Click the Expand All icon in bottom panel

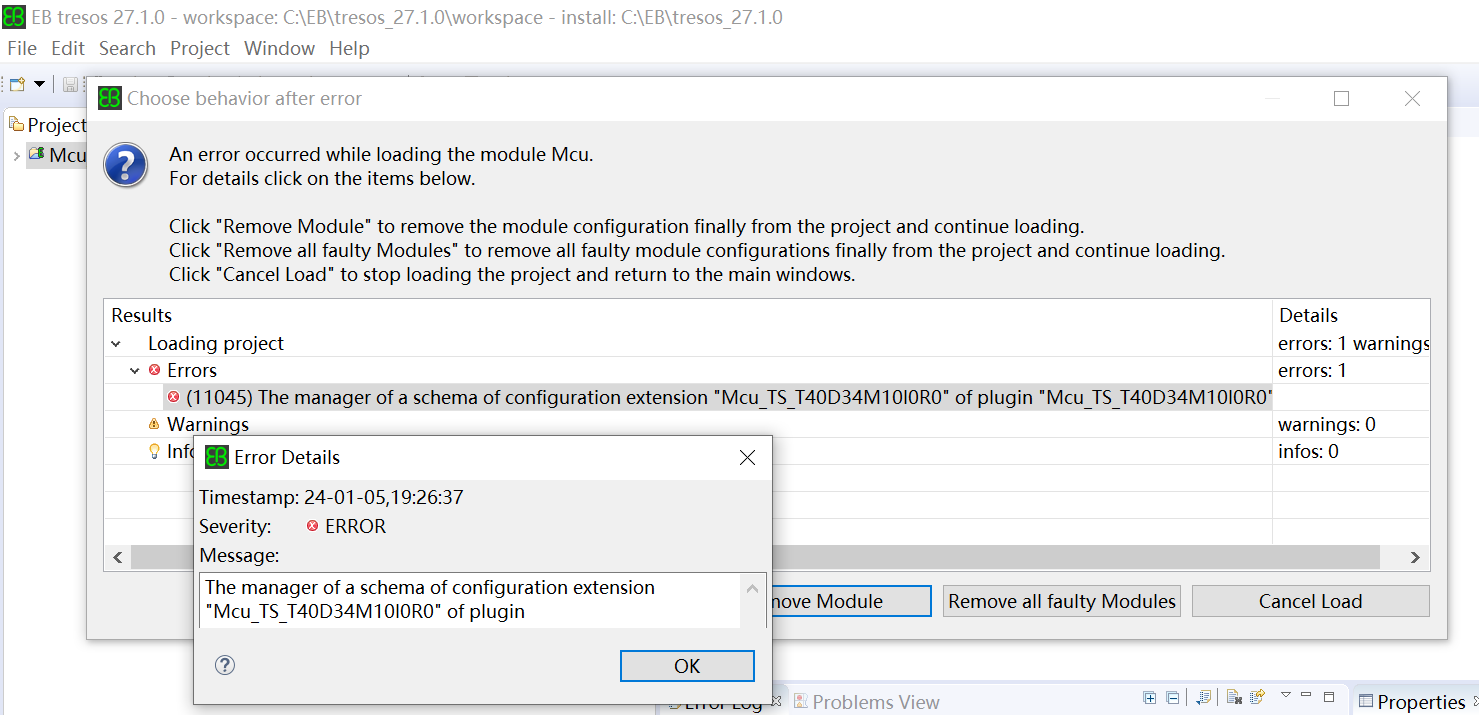(1150, 697)
